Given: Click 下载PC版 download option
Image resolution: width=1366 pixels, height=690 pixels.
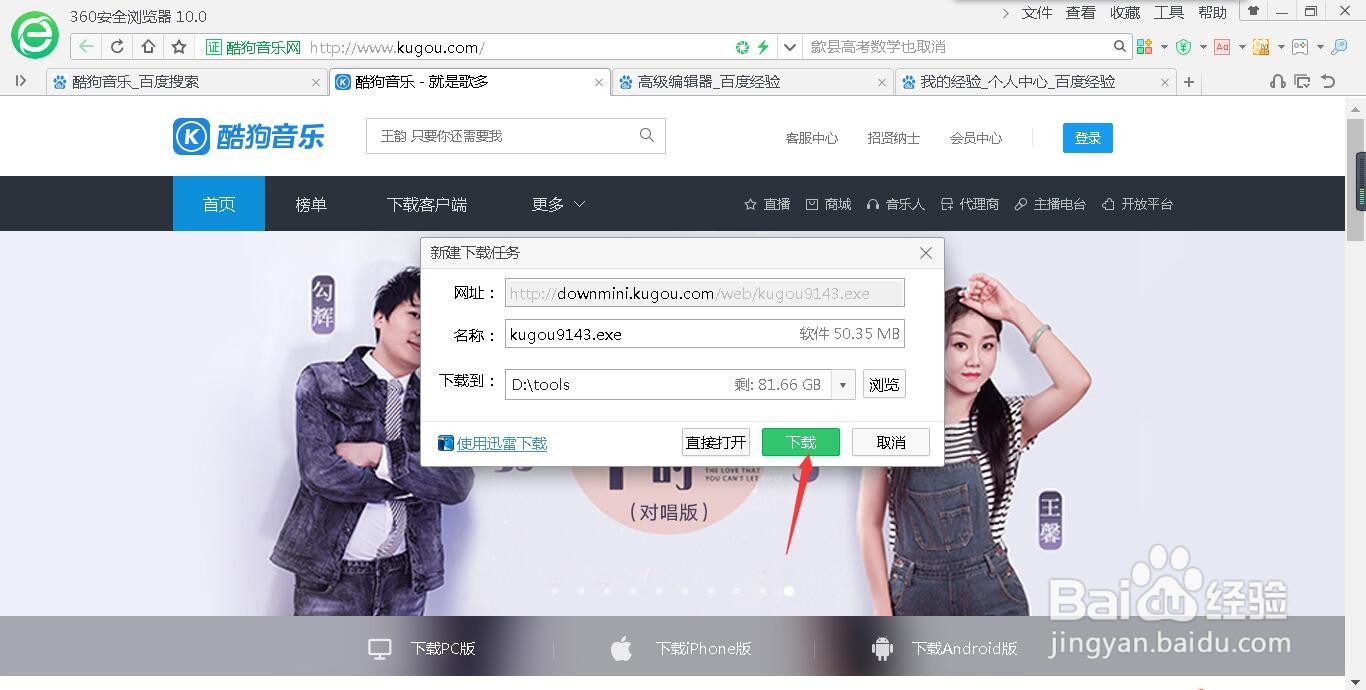Looking at the screenshot, I should click(x=422, y=648).
